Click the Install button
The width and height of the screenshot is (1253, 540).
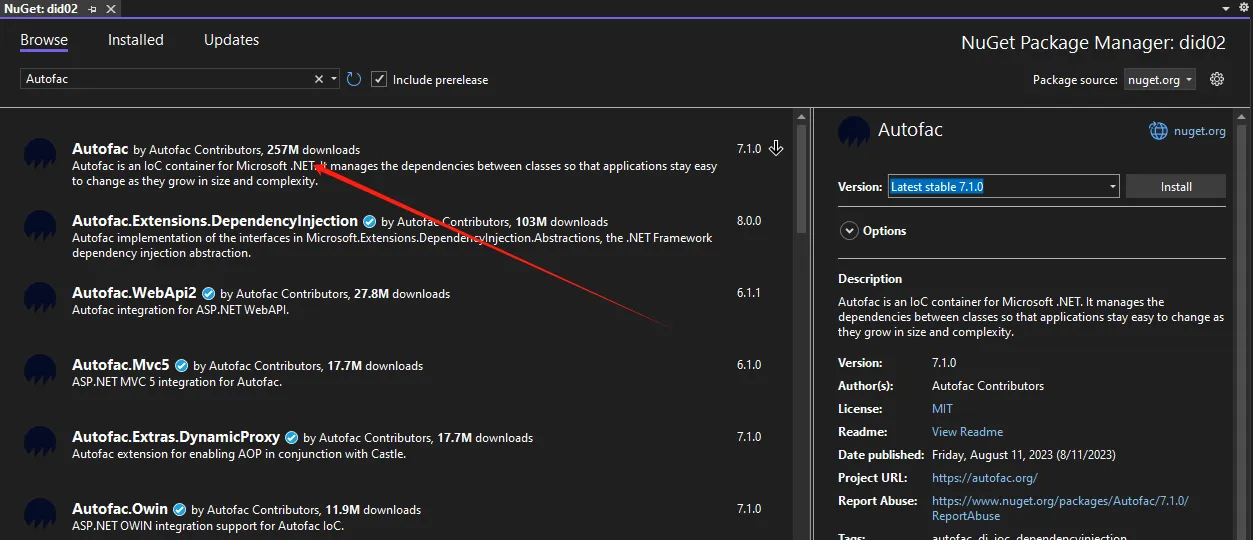point(1176,186)
